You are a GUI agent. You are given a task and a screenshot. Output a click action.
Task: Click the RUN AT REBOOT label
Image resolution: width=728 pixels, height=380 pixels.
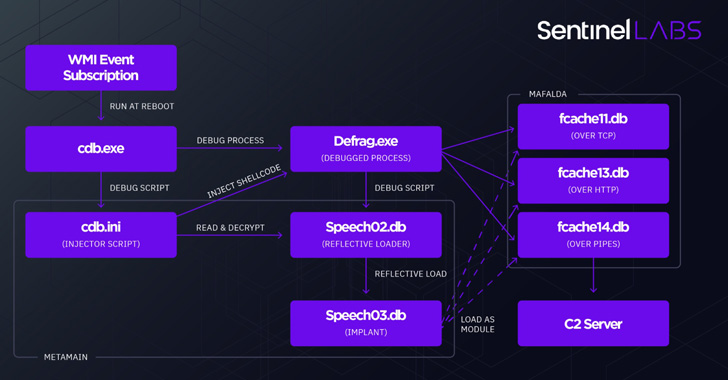[142, 106]
